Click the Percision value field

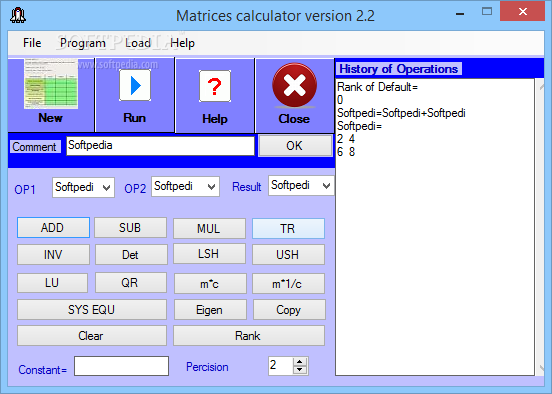[281, 365]
